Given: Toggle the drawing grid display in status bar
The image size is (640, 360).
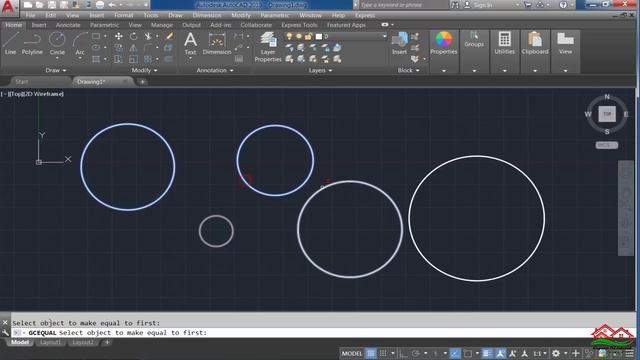Looking at the screenshot, I should 371,353.
